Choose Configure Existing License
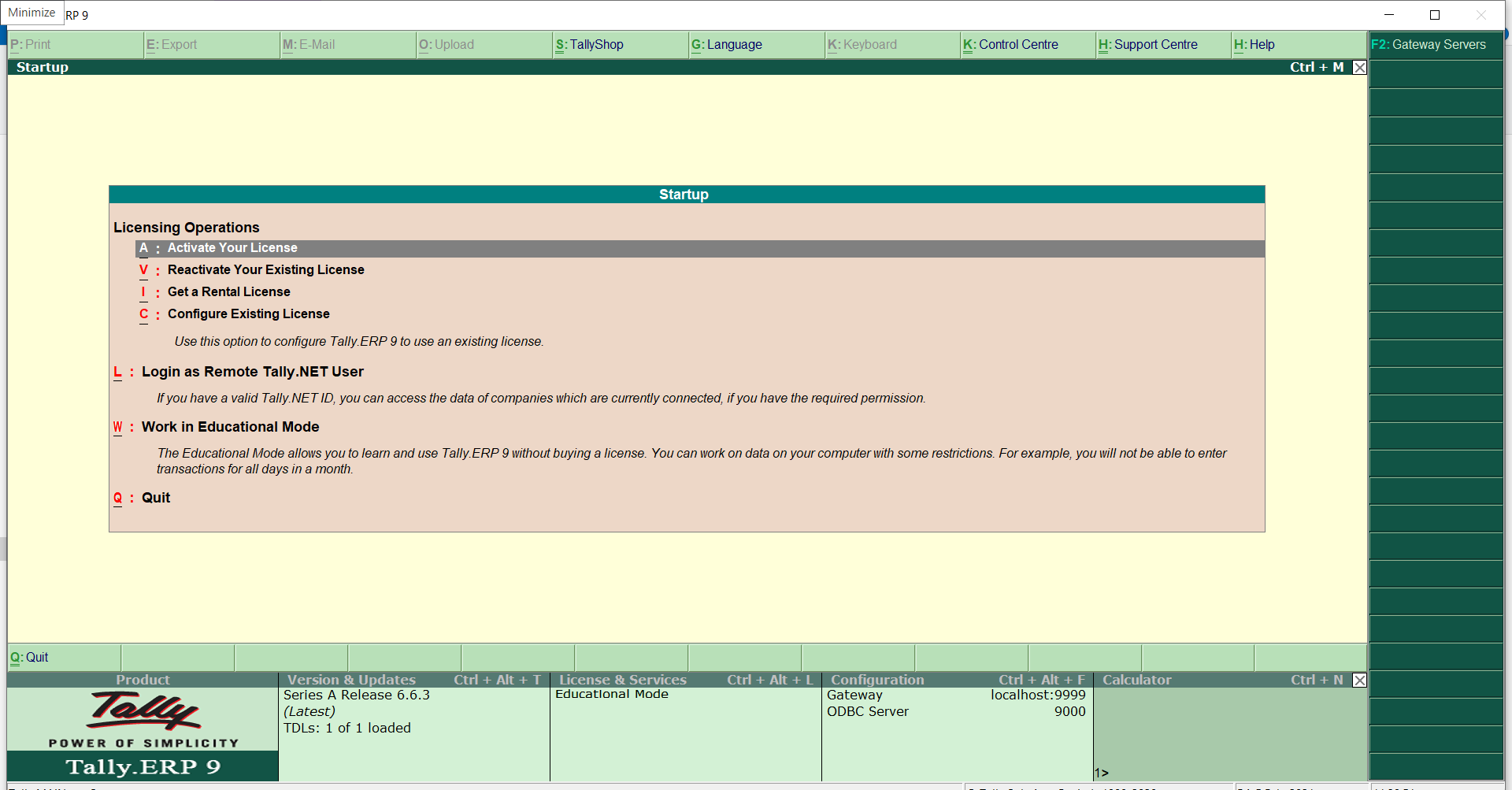 point(248,314)
